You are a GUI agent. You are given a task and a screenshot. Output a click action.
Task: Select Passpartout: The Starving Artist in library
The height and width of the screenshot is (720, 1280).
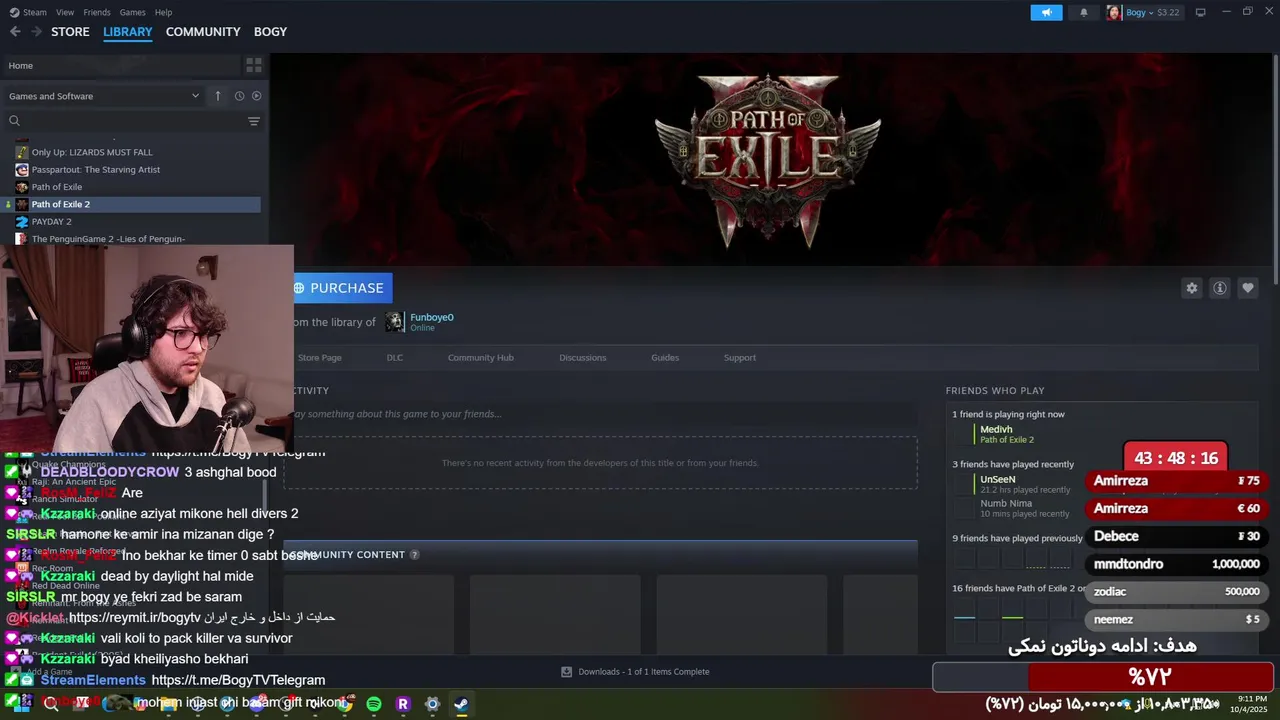click(96, 170)
